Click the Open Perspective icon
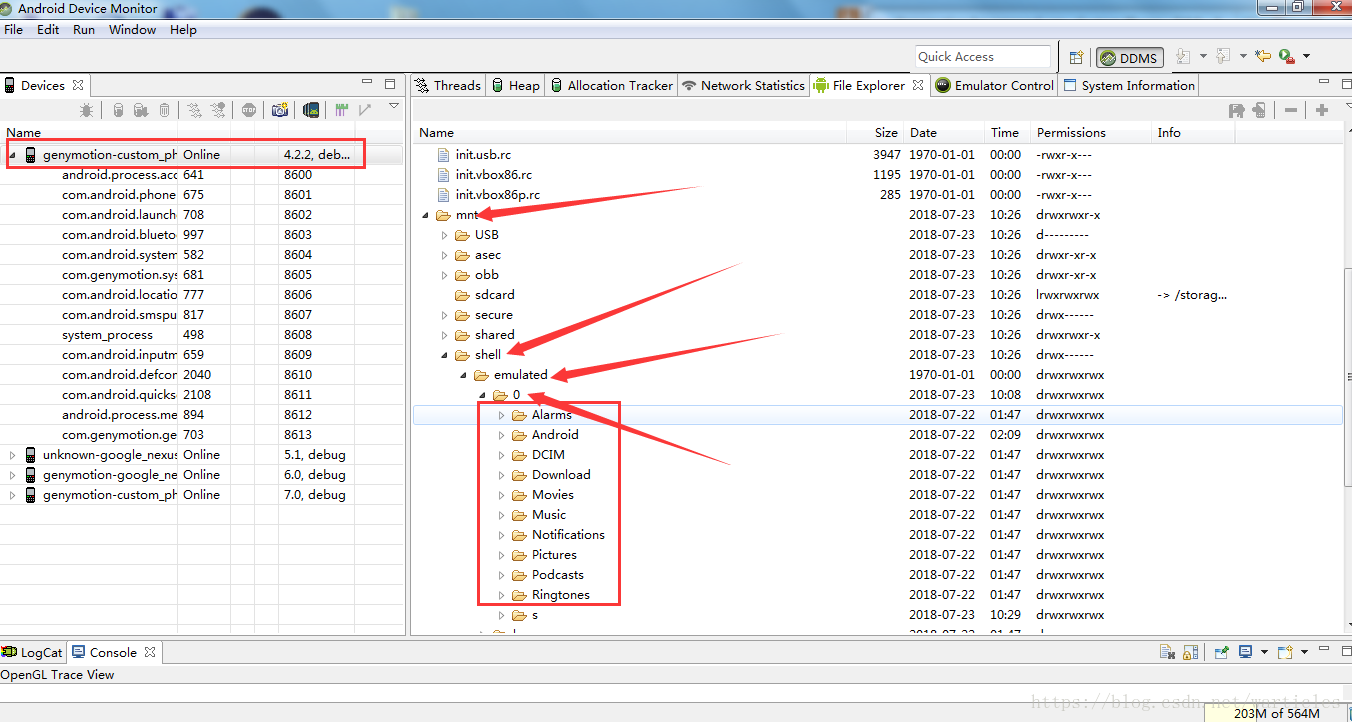Viewport: 1352px width, 722px height. pyautogui.click(x=1076, y=57)
